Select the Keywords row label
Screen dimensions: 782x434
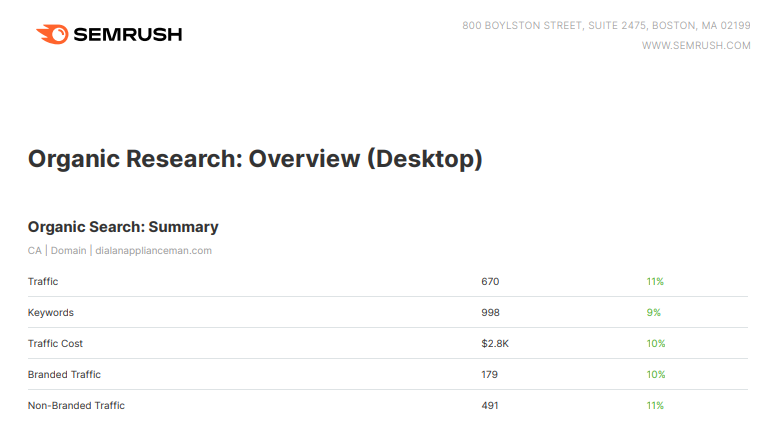click(x=51, y=313)
